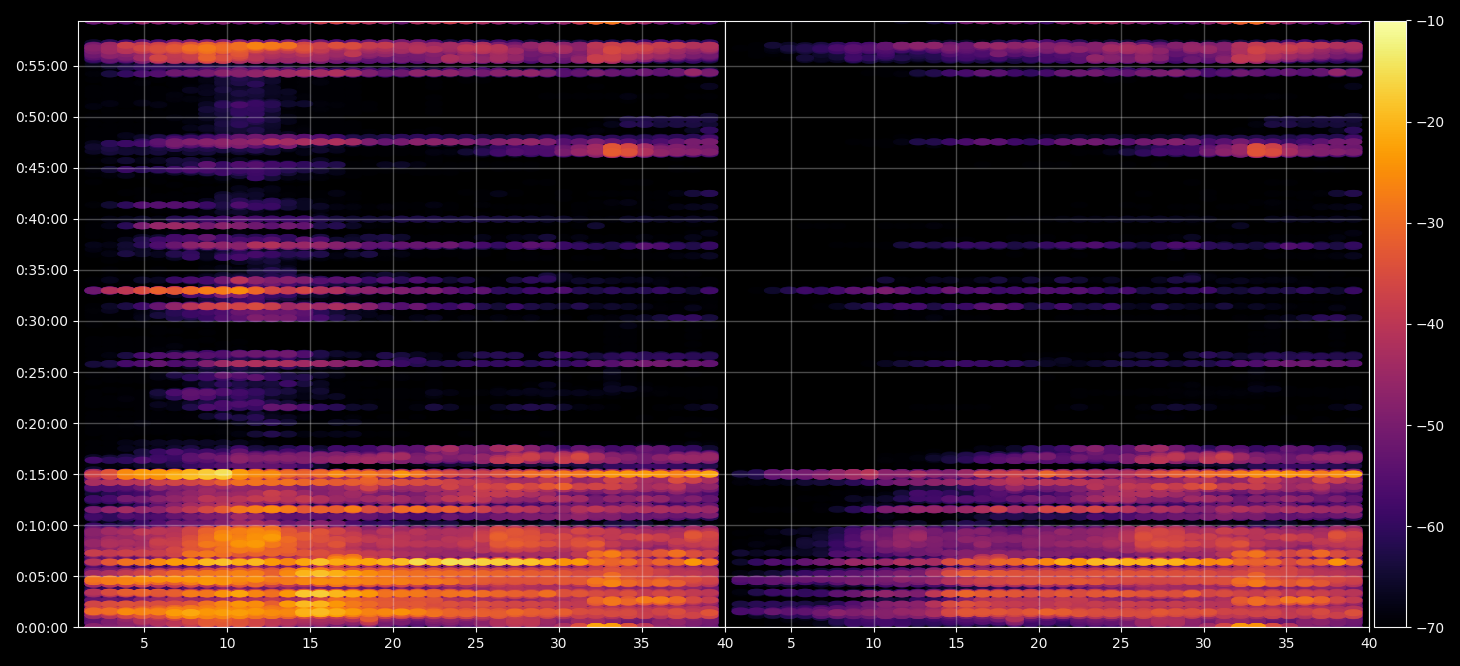Click x-axis tick 35 of the right heatmap
The height and width of the screenshot is (666, 1460).
[x=1287, y=643]
